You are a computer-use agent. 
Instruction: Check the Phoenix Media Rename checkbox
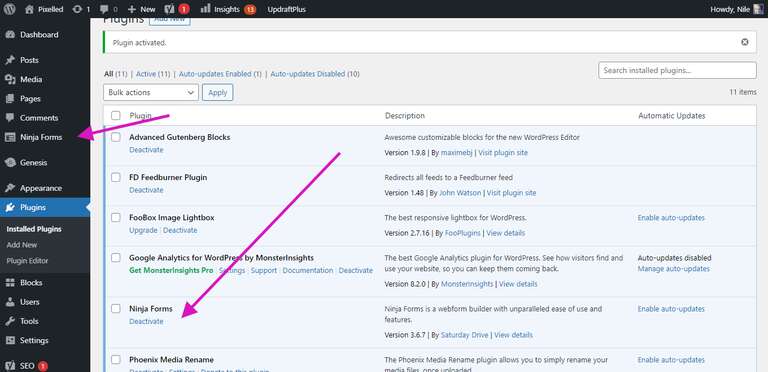point(116,359)
